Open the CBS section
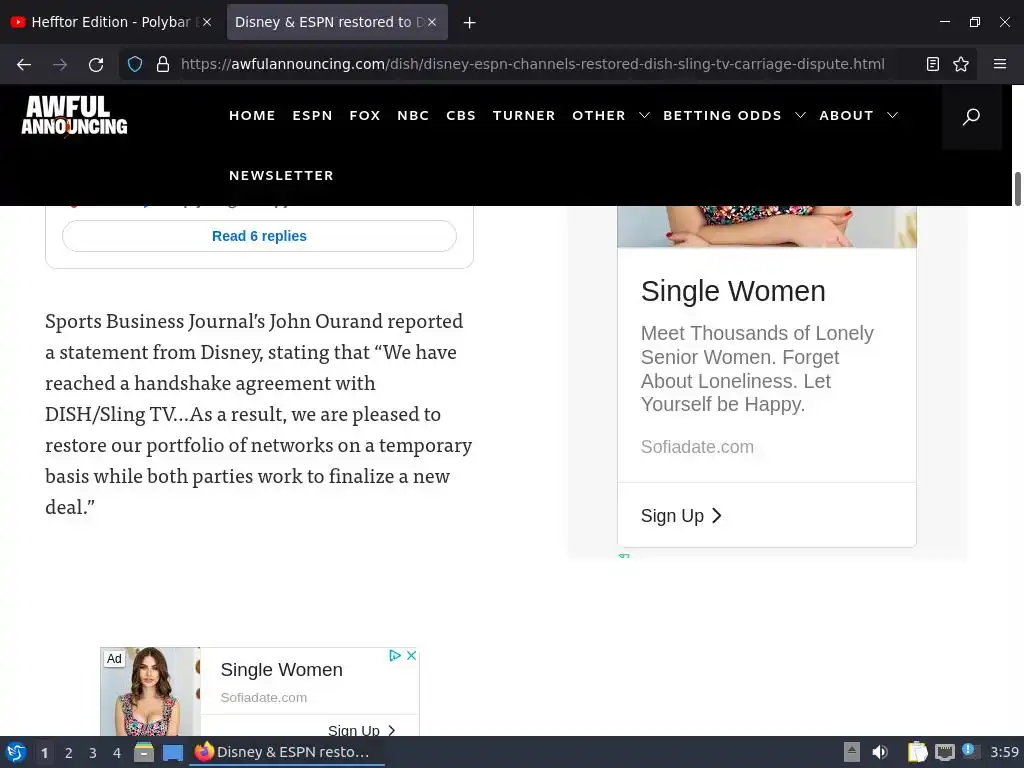Screen dimensions: 1024x768 460,116
